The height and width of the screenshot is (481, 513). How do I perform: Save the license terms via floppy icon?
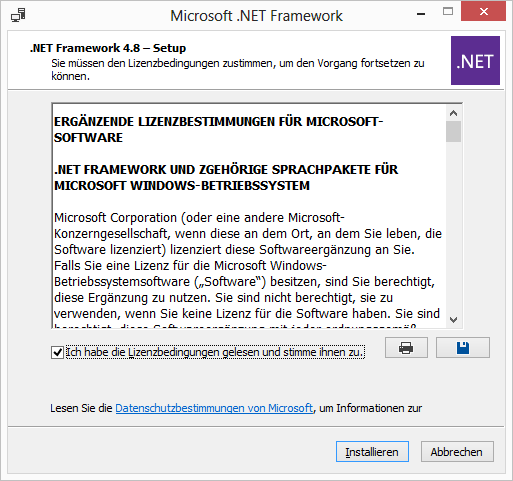[x=463, y=348]
